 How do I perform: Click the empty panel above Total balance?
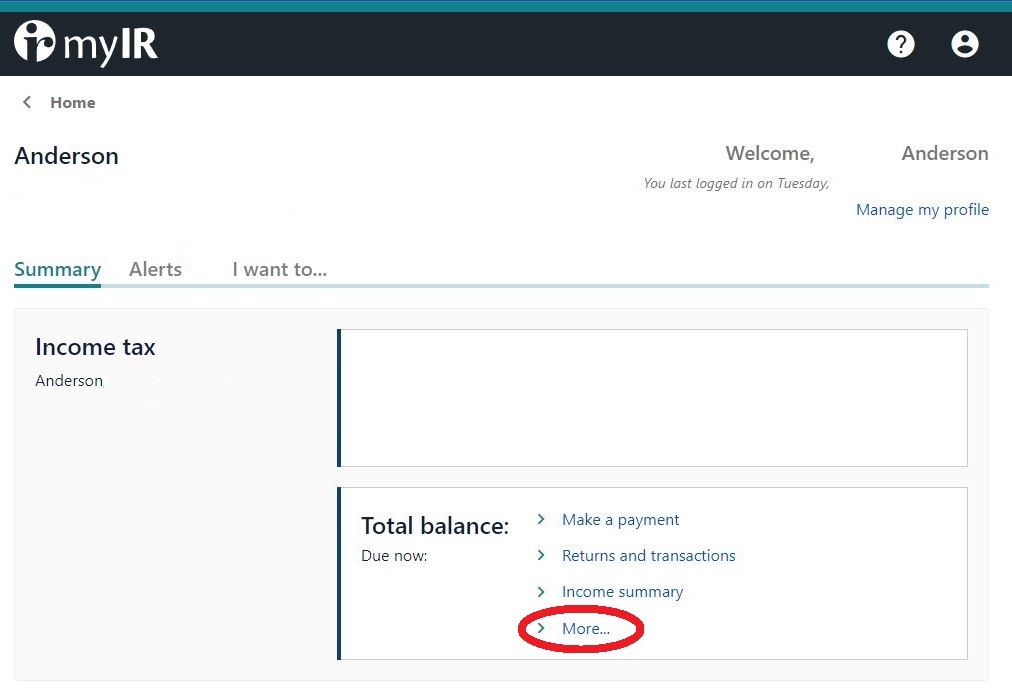[x=653, y=398]
